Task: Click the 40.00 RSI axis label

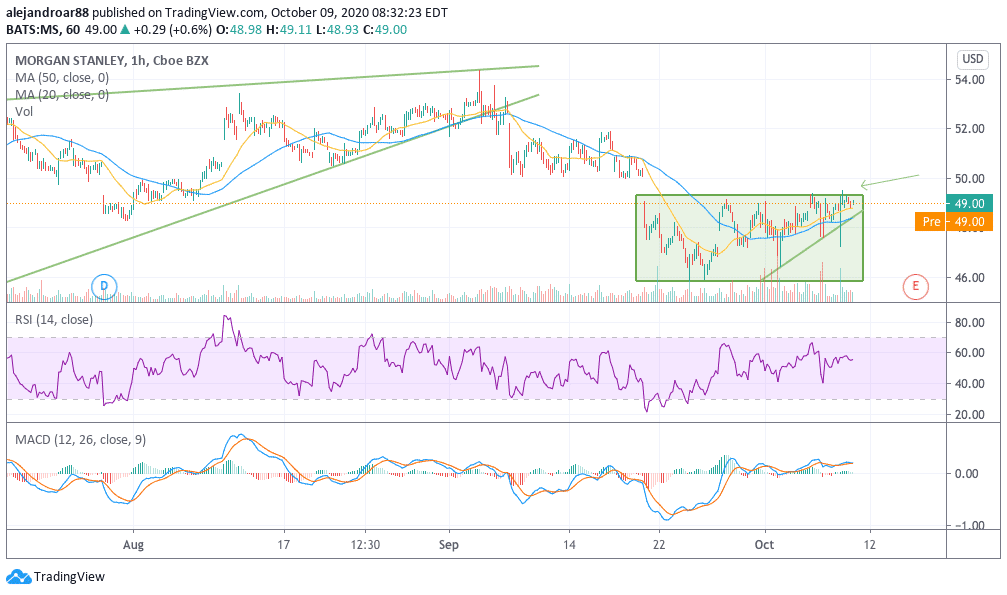Action: [x=969, y=384]
